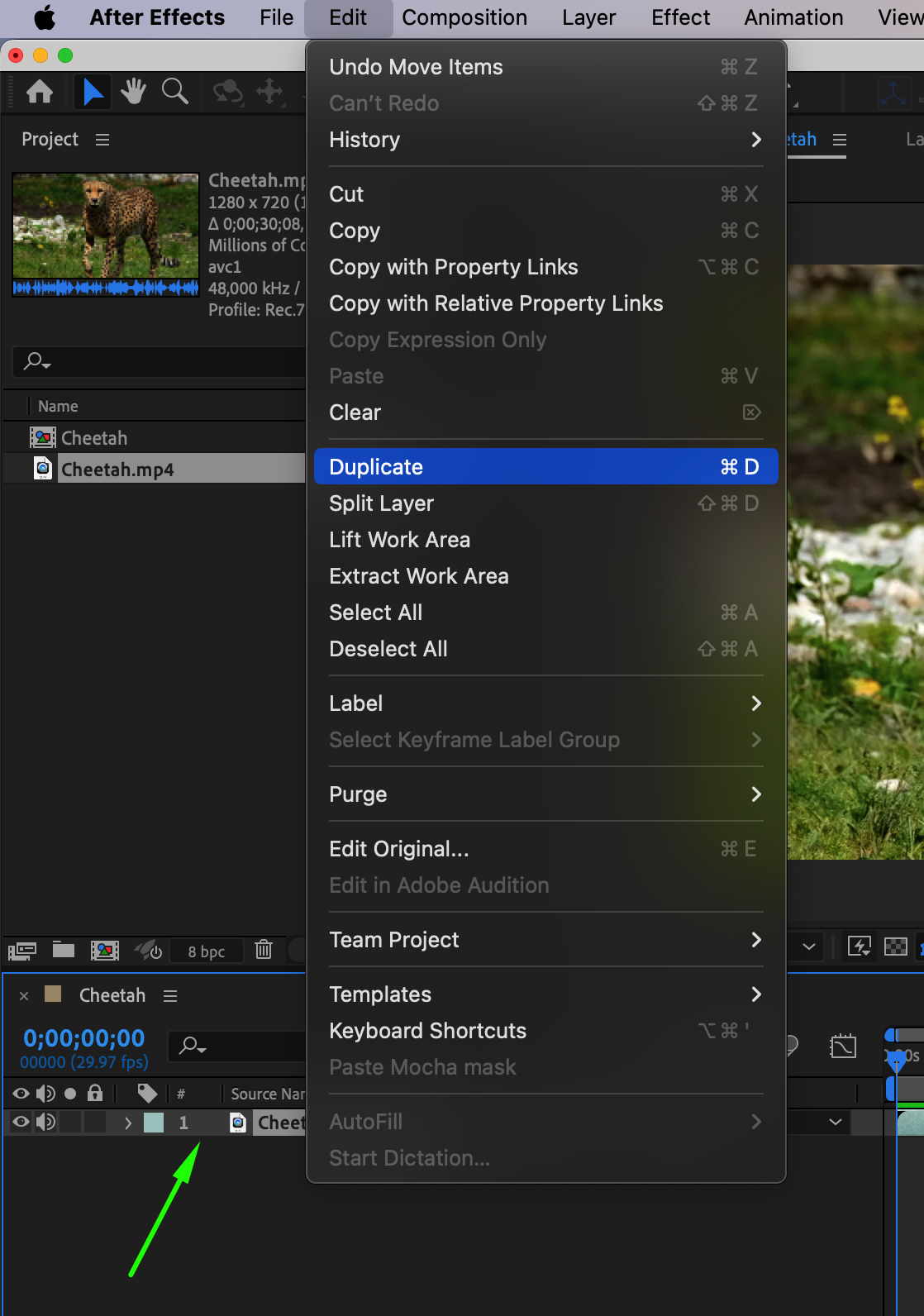Choose Keyboard Shortcuts
924x1316 pixels.
545,1031
